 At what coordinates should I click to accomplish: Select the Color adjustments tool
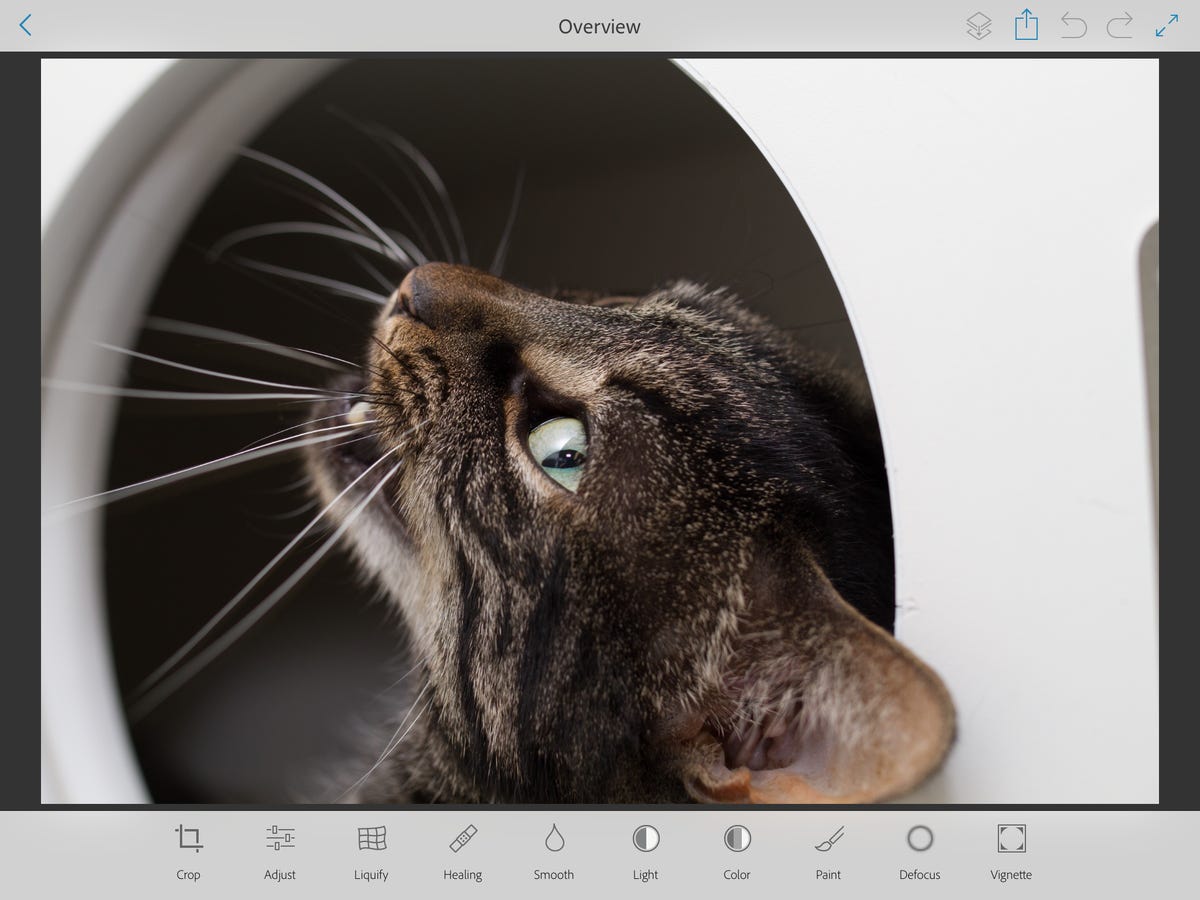point(737,850)
